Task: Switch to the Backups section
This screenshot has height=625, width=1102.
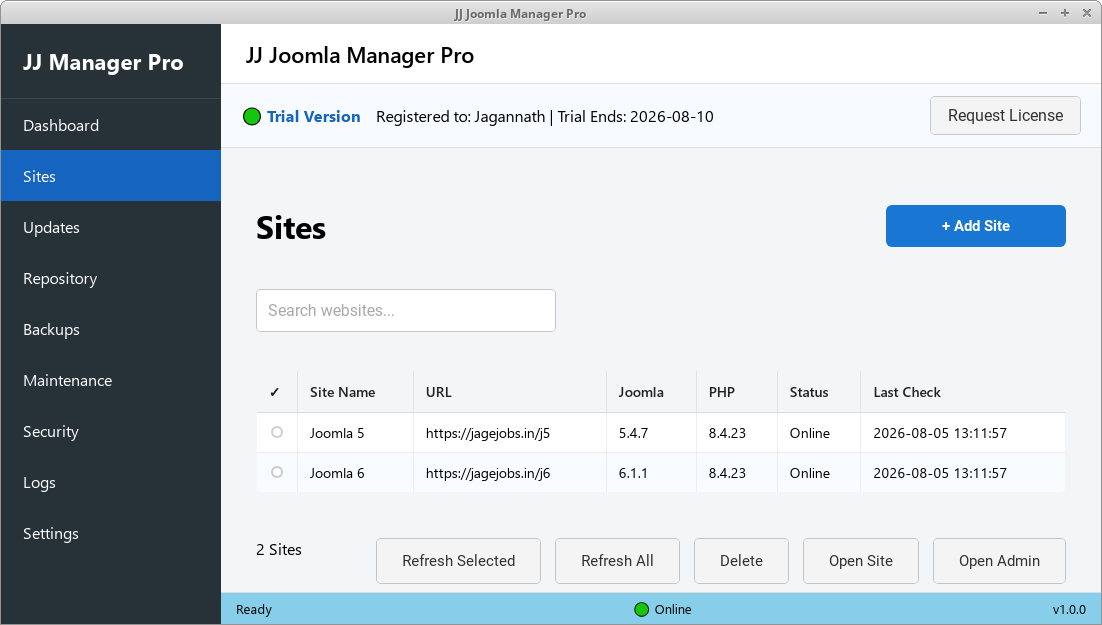Action: click(111, 329)
